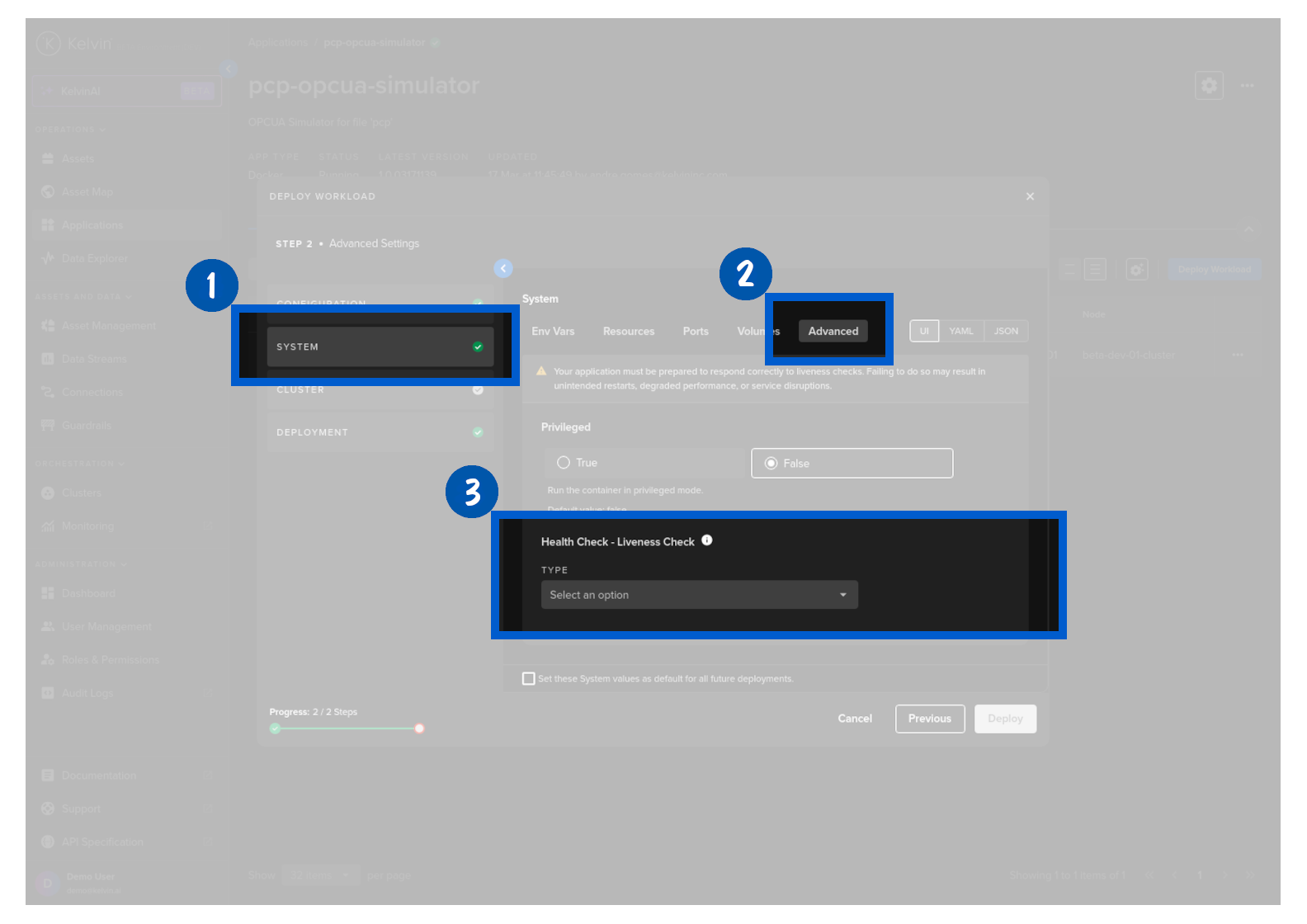Click the progress step indicator end marker
Screen dimensions: 1307x924
coord(419,728)
